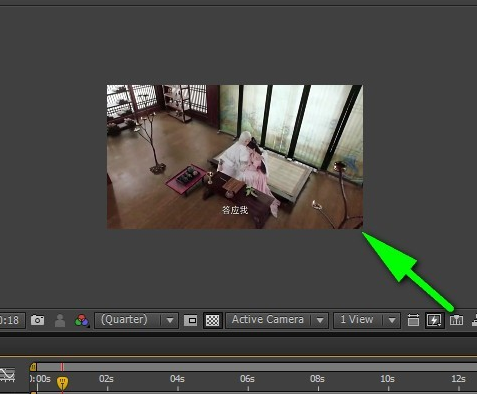
Task: Open the Fast Previews lightning icon
Action: click(x=434, y=321)
